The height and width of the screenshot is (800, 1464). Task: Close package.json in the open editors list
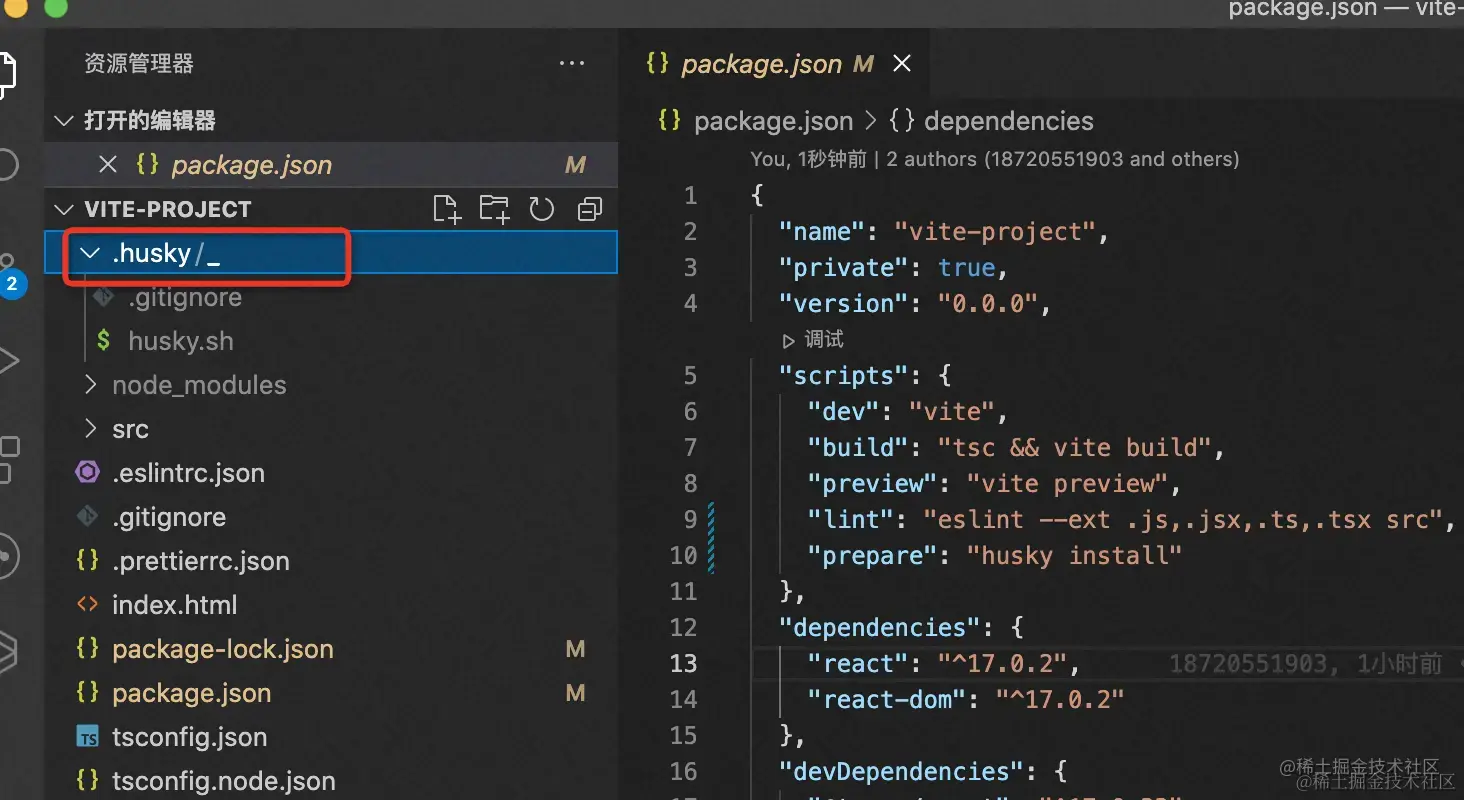[x=108, y=164]
